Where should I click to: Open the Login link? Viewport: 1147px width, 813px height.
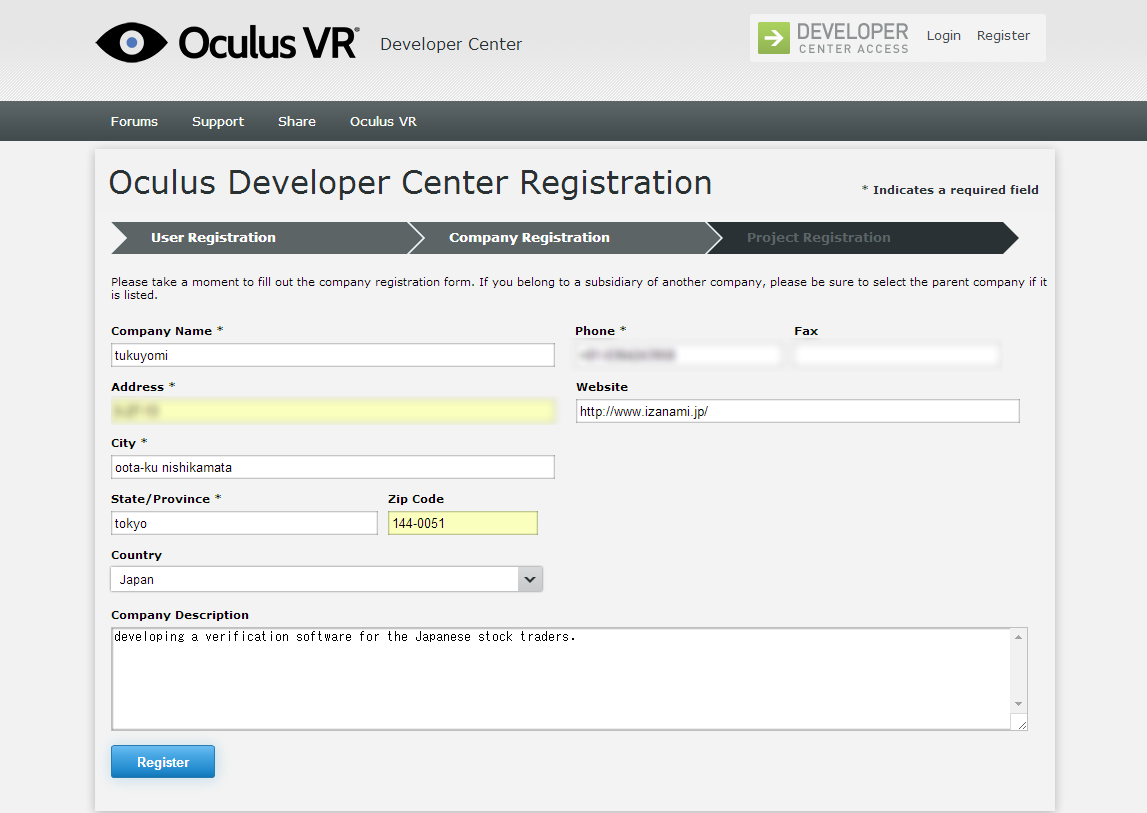click(943, 35)
